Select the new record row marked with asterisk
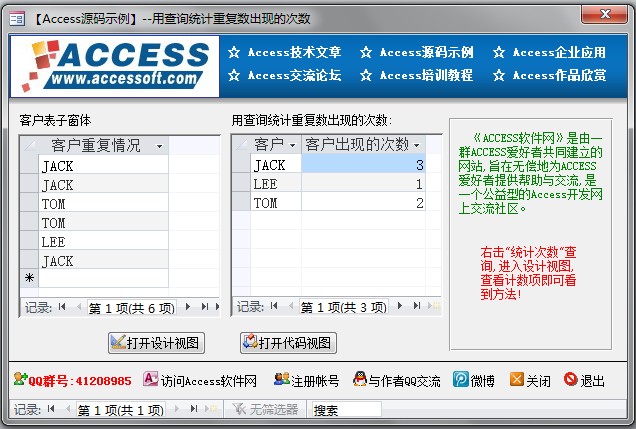This screenshot has height=429, width=636. (29, 278)
